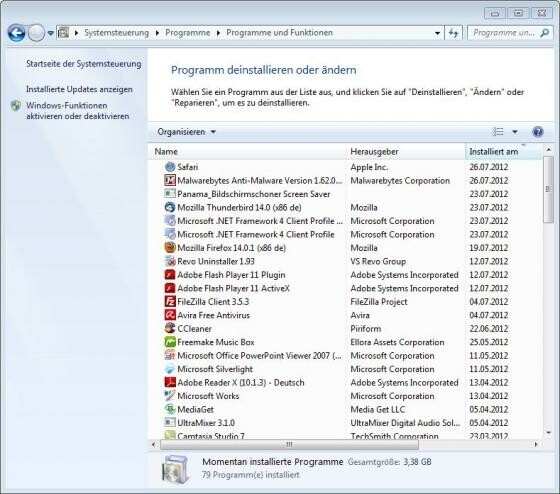Image resolution: width=560 pixels, height=494 pixels.
Task: Click the search magnifier icon
Action: pos(545,33)
